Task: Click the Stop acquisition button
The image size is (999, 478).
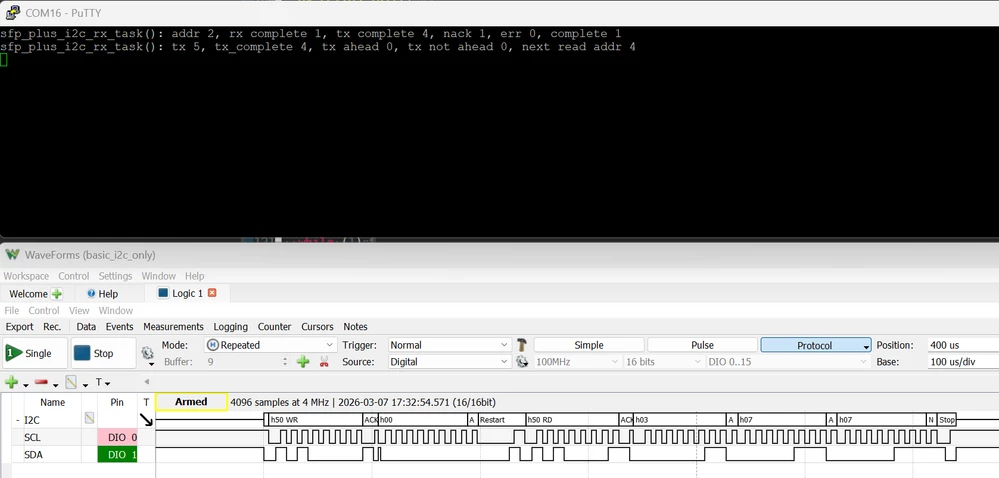Action: click(x=103, y=353)
